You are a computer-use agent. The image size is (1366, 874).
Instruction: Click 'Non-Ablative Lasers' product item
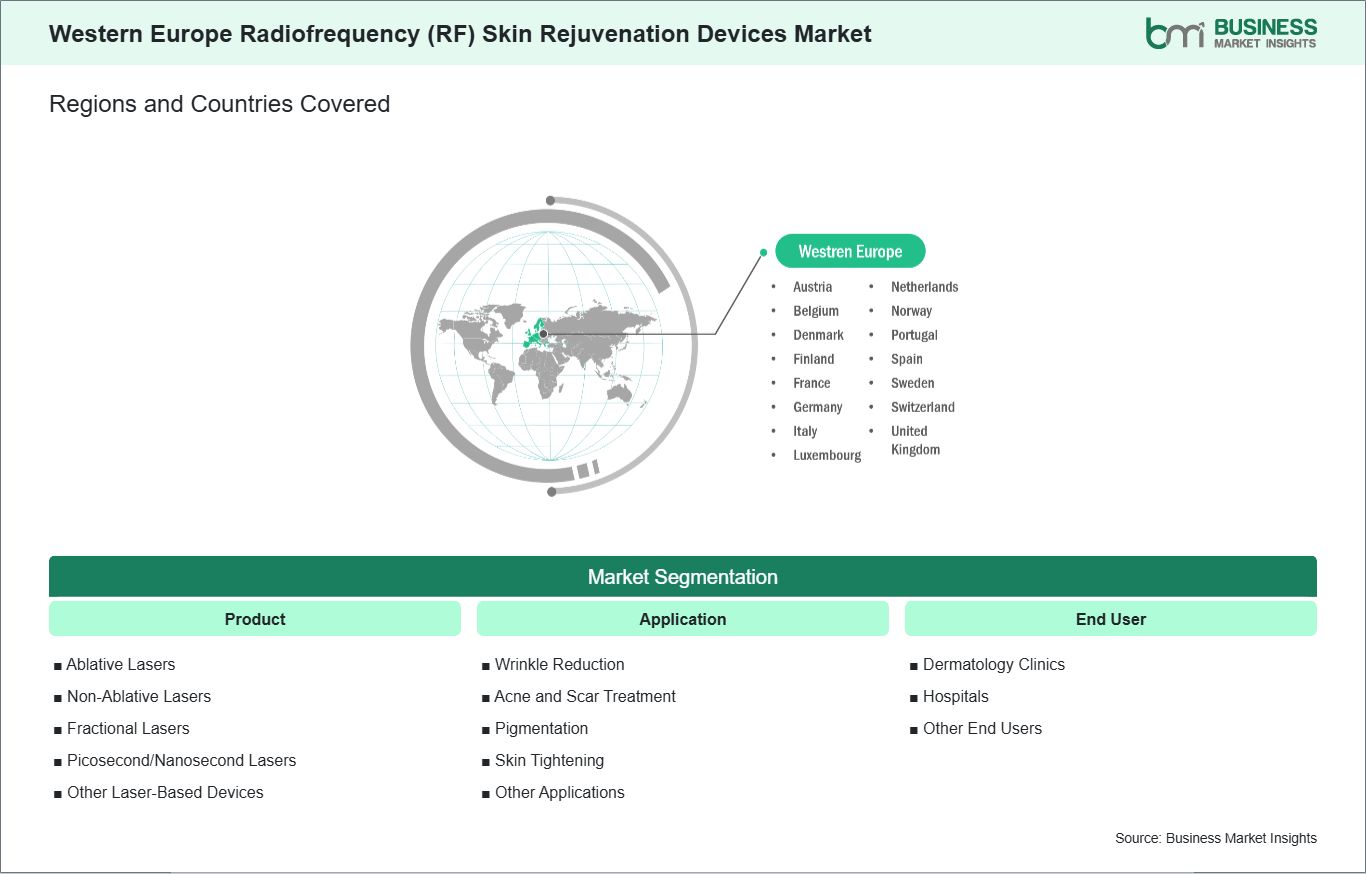[x=138, y=696]
